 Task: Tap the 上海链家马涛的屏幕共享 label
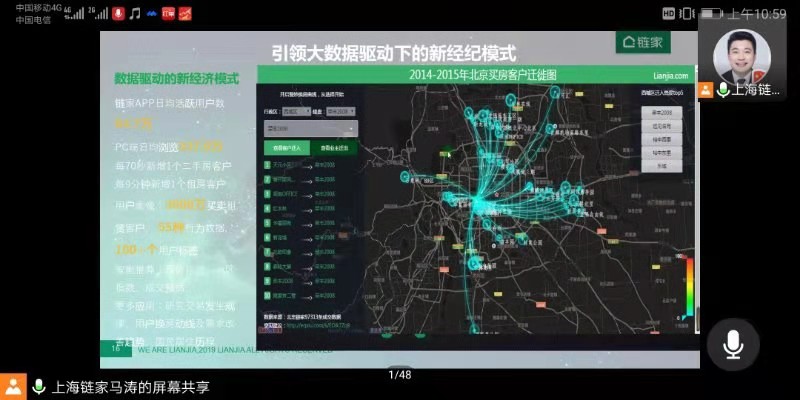pos(130,387)
